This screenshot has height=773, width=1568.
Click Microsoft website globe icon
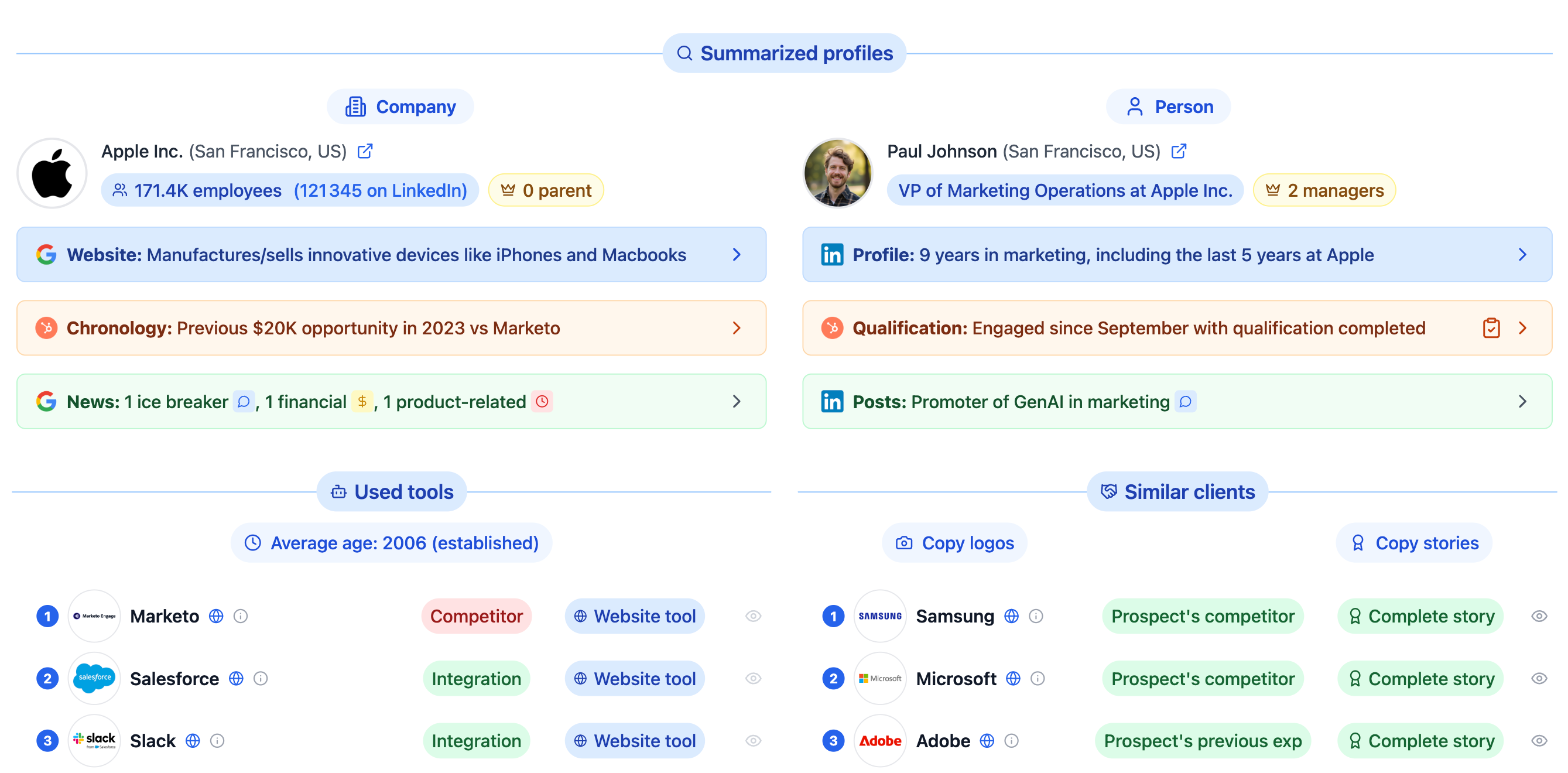[x=1013, y=678]
